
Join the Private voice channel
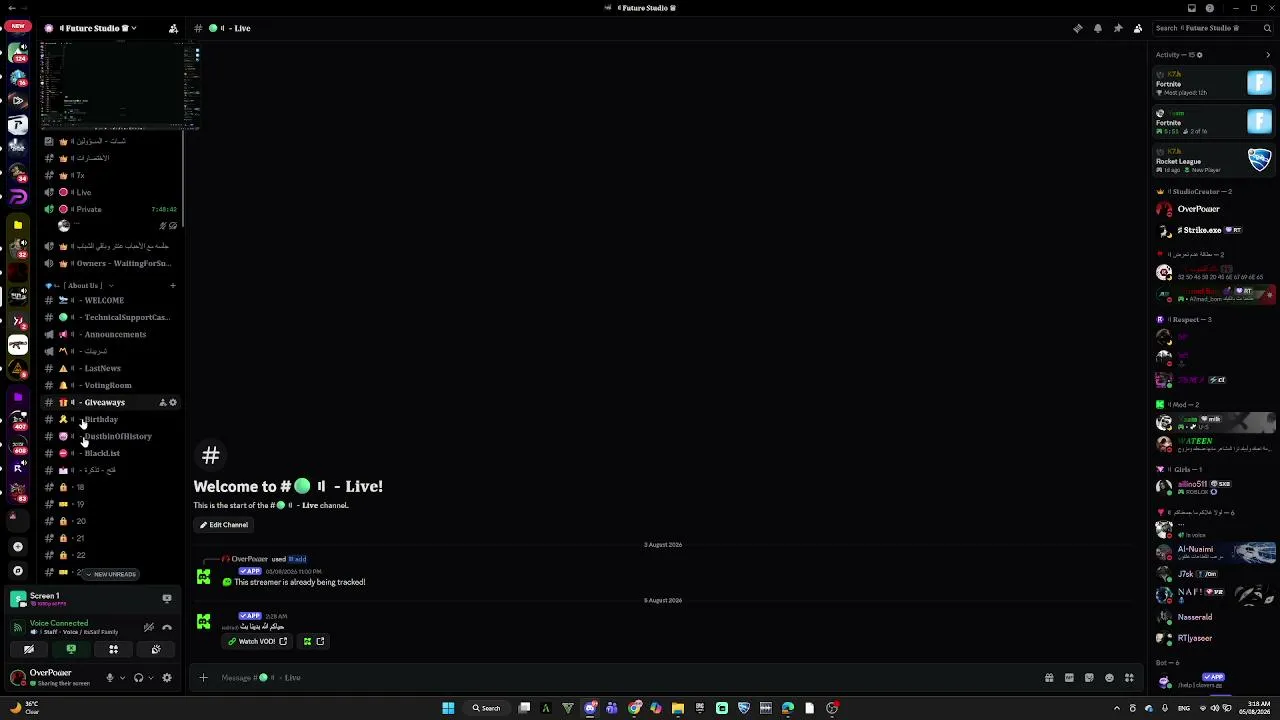(x=110, y=209)
